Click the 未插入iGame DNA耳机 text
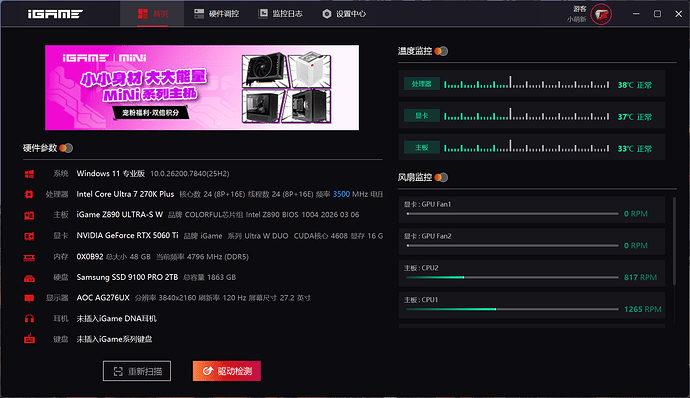This screenshot has width=690, height=398. tap(117, 319)
